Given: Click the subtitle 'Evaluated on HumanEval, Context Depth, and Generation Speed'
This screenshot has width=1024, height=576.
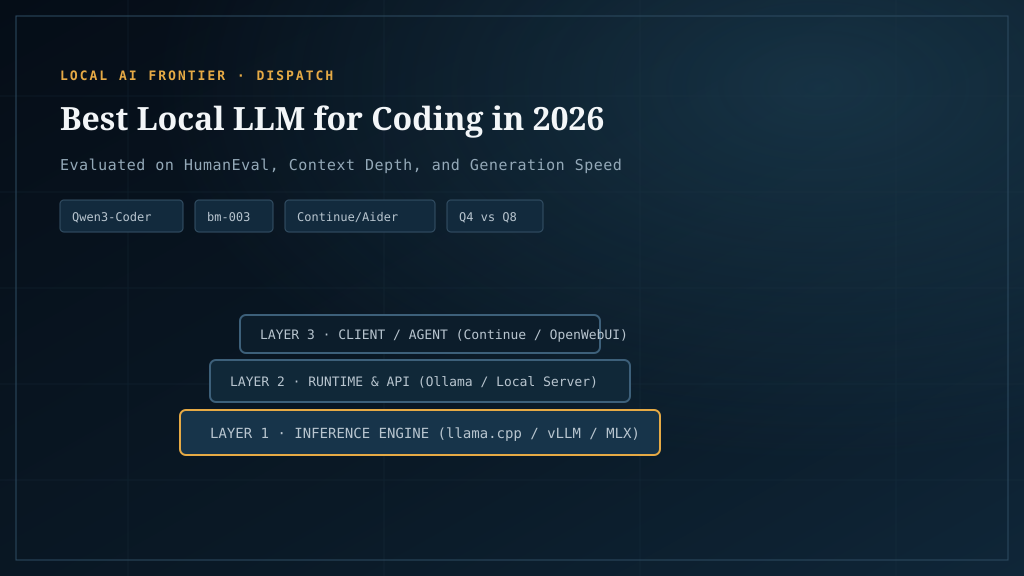Looking at the screenshot, I should [341, 165].
